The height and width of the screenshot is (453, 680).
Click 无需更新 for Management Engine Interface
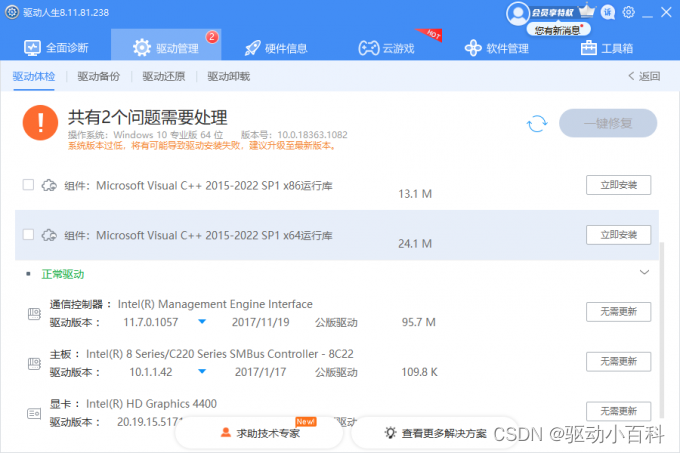tap(618, 312)
